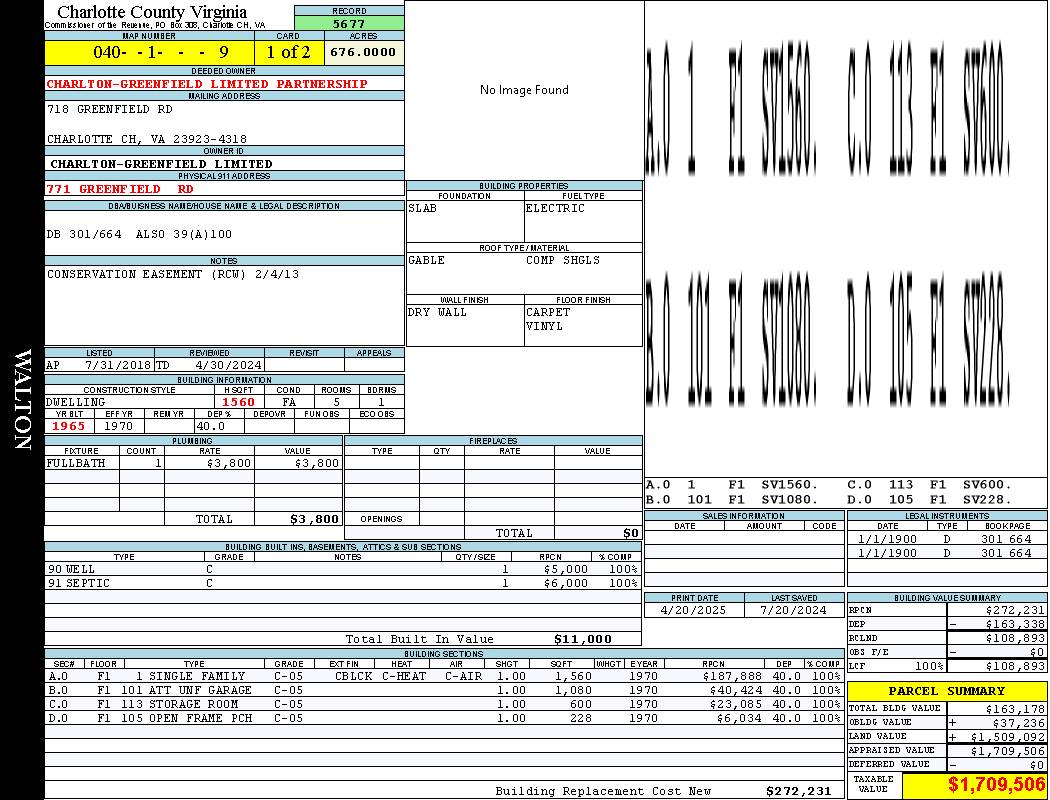The height and width of the screenshot is (800, 1050).
Task: Click the Charlotte County Virginia title
Action: pos(152,12)
